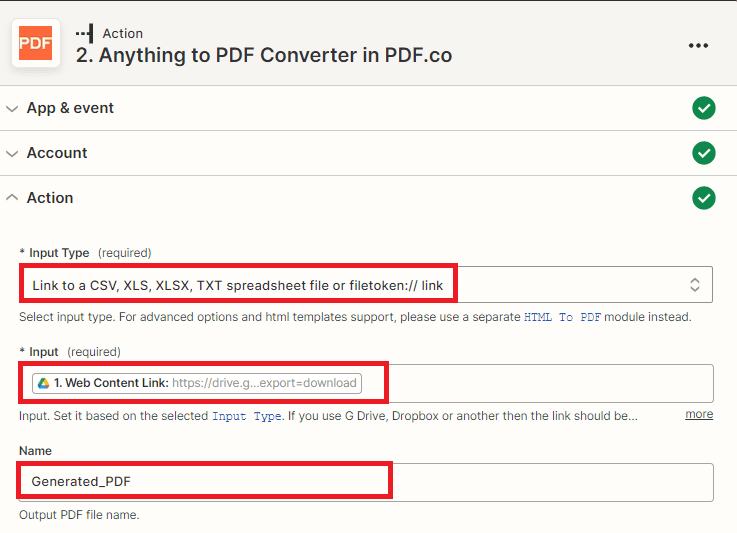Image resolution: width=737 pixels, height=533 pixels.
Task: Click the Action section green checkmark
Action: pos(704,198)
